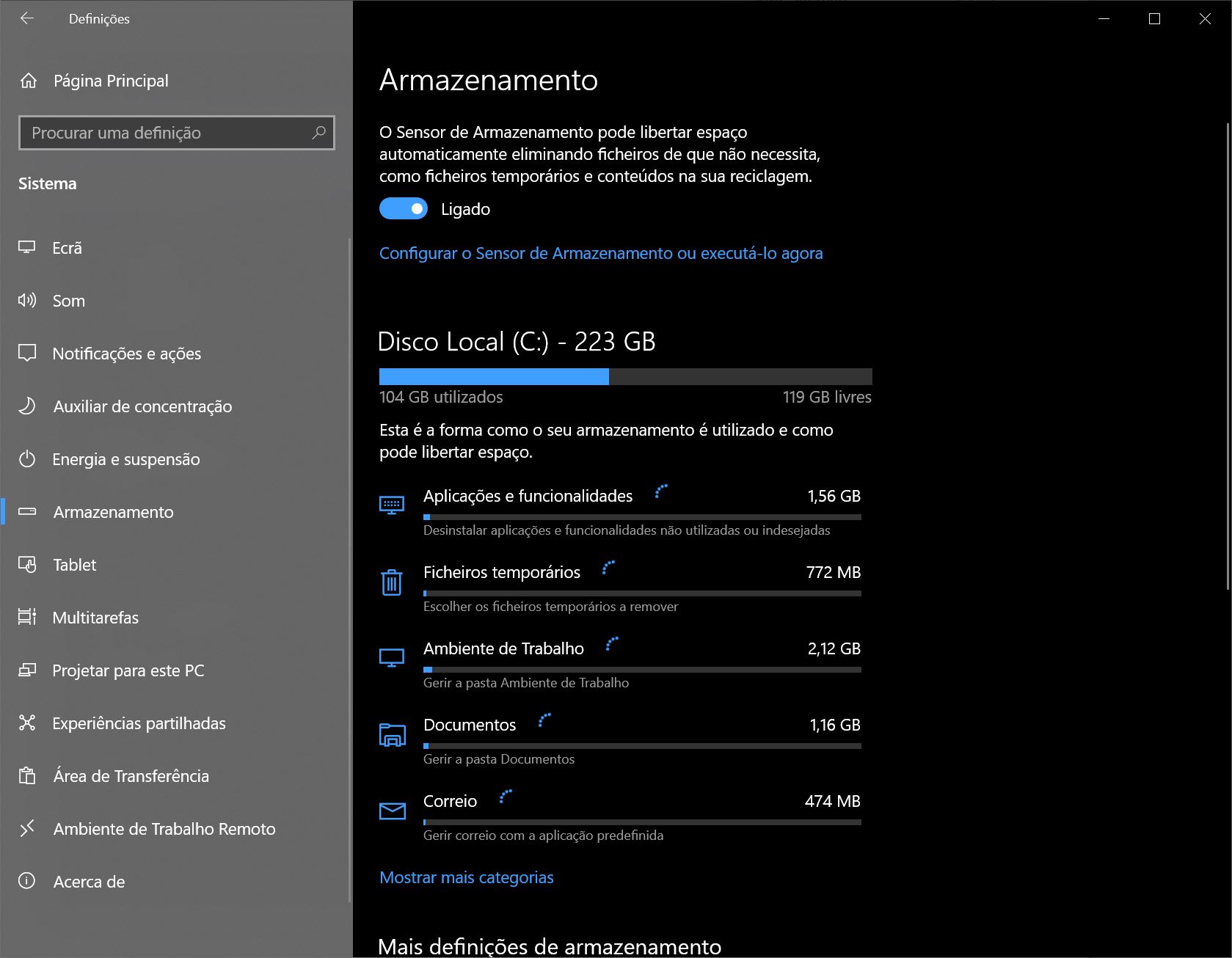Click 'Gerir a pasta Documentos' description
Screen dimensions: 1232x958
tap(499, 759)
